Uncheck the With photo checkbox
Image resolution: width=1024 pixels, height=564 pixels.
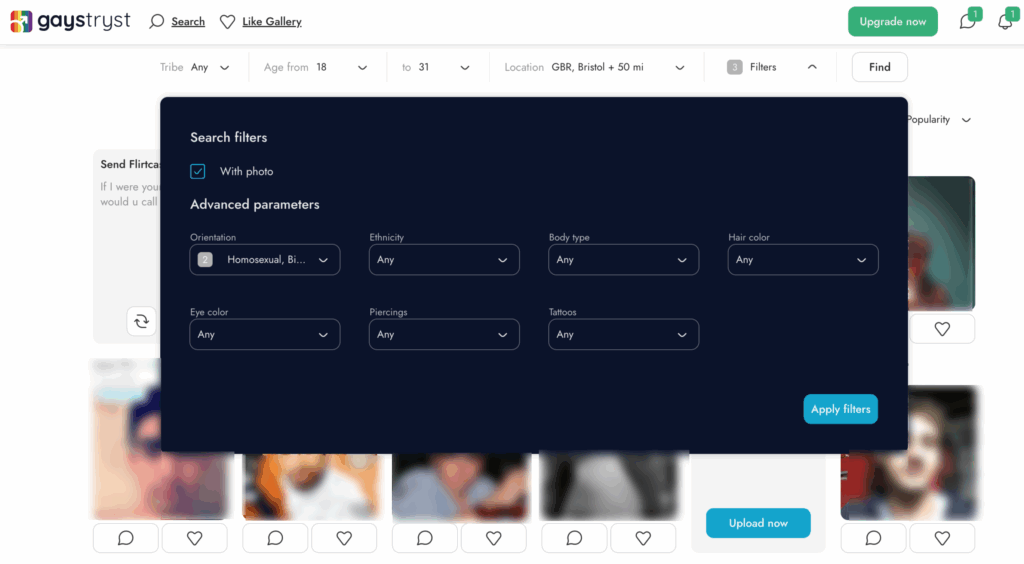[198, 171]
